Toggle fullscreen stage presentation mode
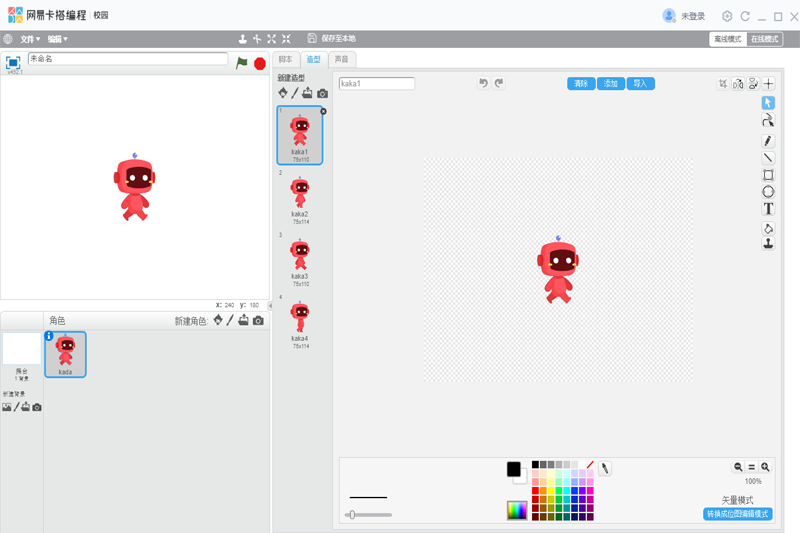Image resolution: width=800 pixels, height=533 pixels. pos(13,63)
